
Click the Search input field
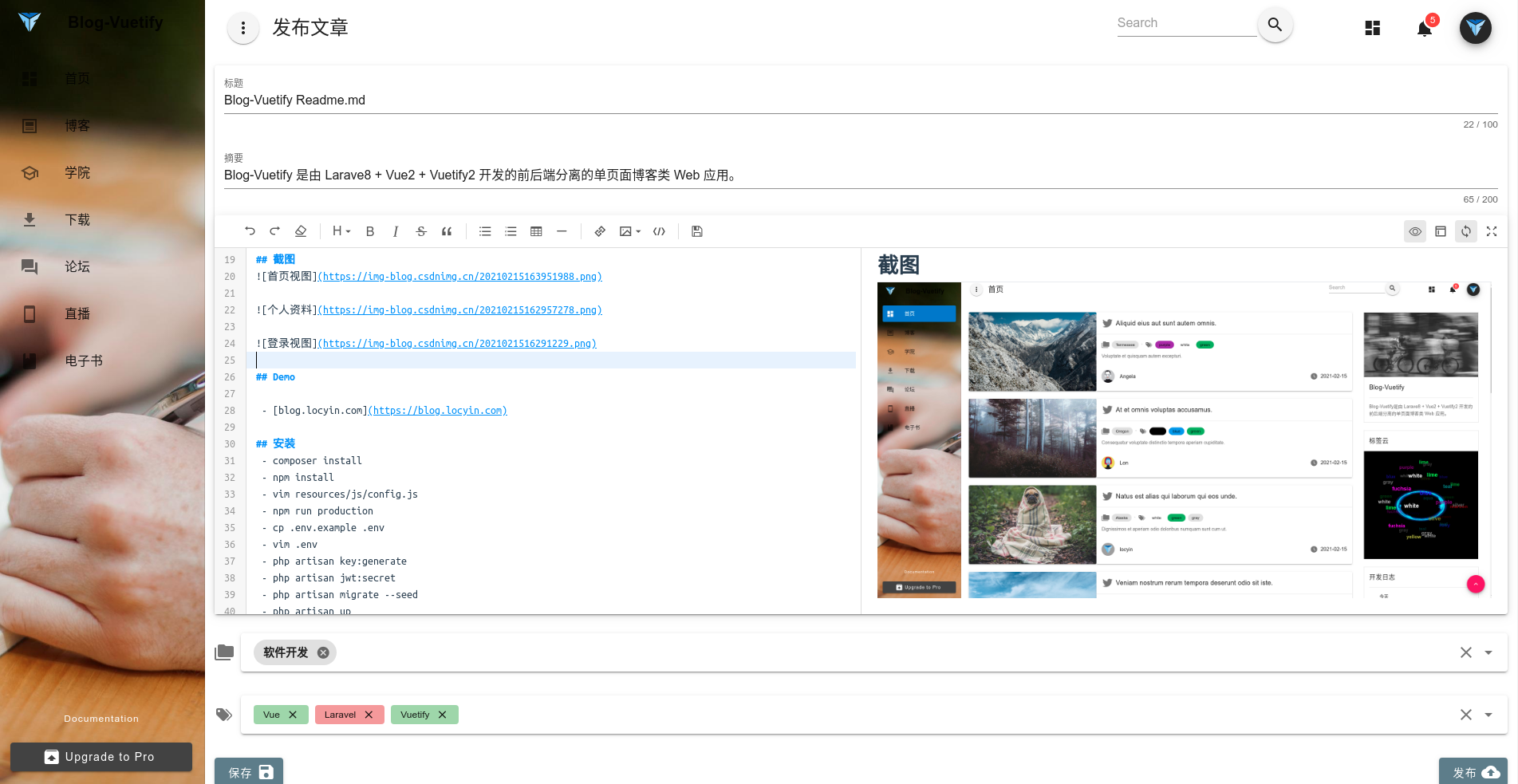pyautogui.click(x=1186, y=23)
